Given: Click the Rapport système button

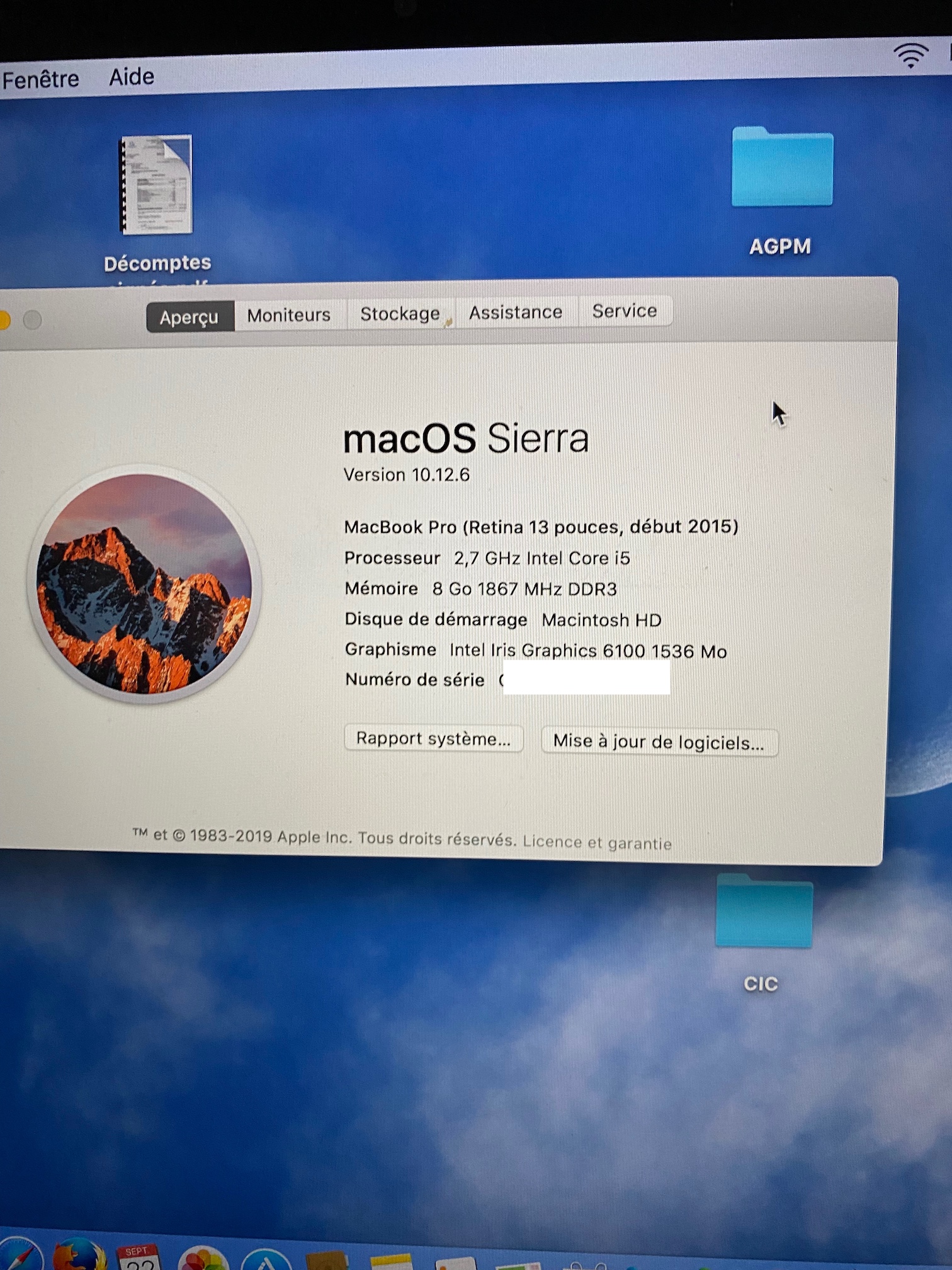Looking at the screenshot, I should [434, 738].
